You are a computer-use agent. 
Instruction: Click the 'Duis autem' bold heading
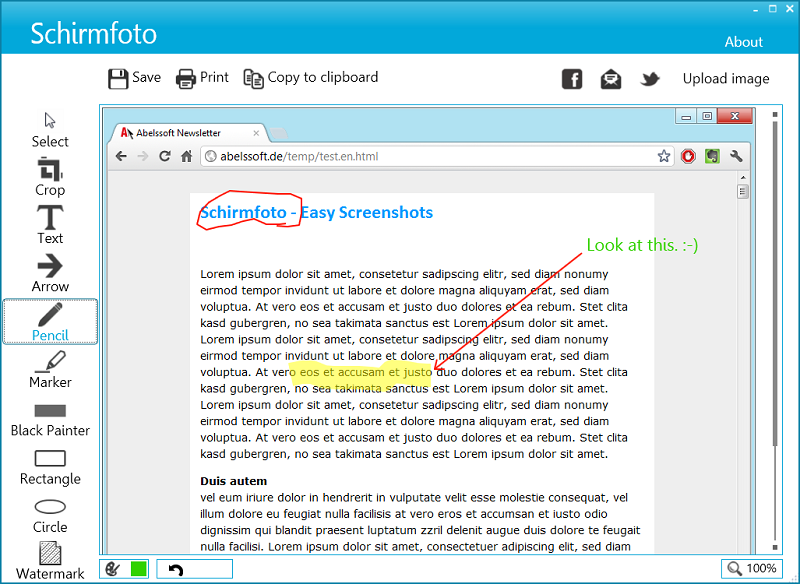pyautogui.click(x=234, y=481)
